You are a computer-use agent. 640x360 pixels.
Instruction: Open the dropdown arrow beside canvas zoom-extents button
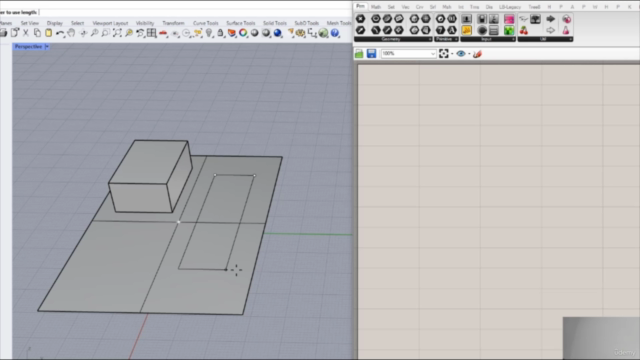(452, 54)
